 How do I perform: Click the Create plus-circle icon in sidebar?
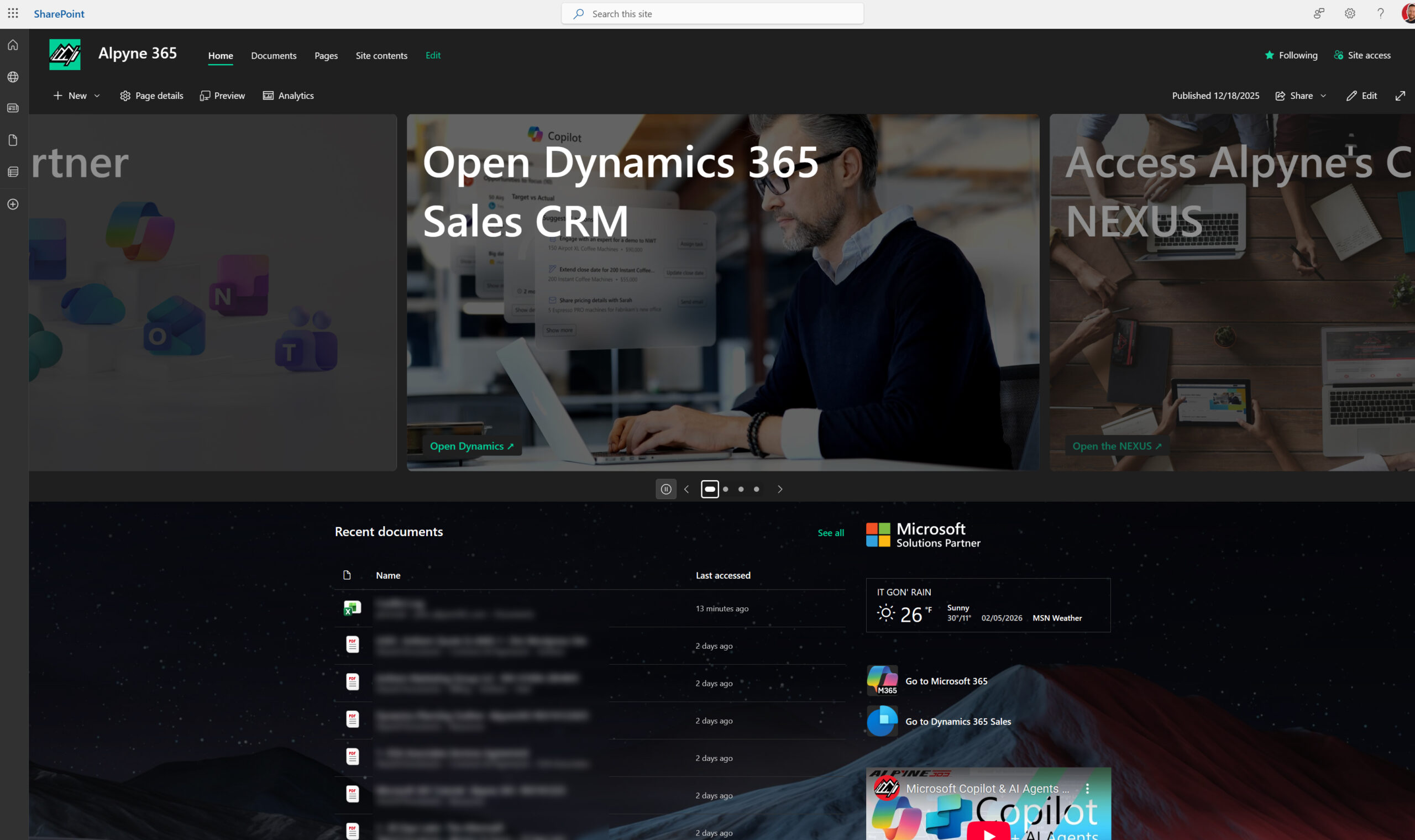click(13, 204)
